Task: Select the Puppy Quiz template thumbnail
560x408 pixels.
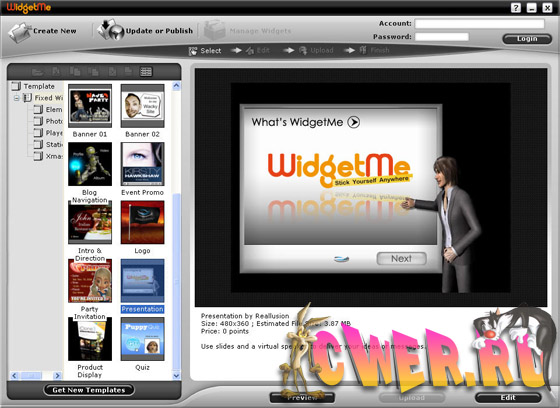Action: coord(142,339)
